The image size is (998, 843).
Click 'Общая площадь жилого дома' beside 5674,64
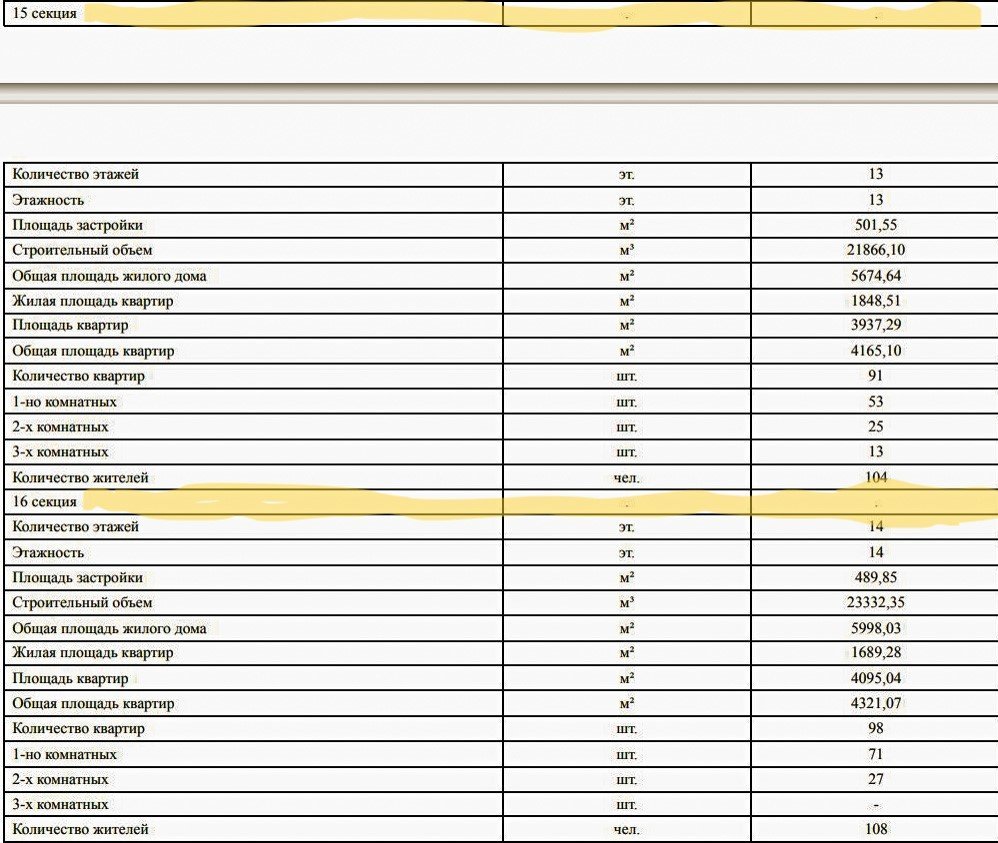point(109,276)
